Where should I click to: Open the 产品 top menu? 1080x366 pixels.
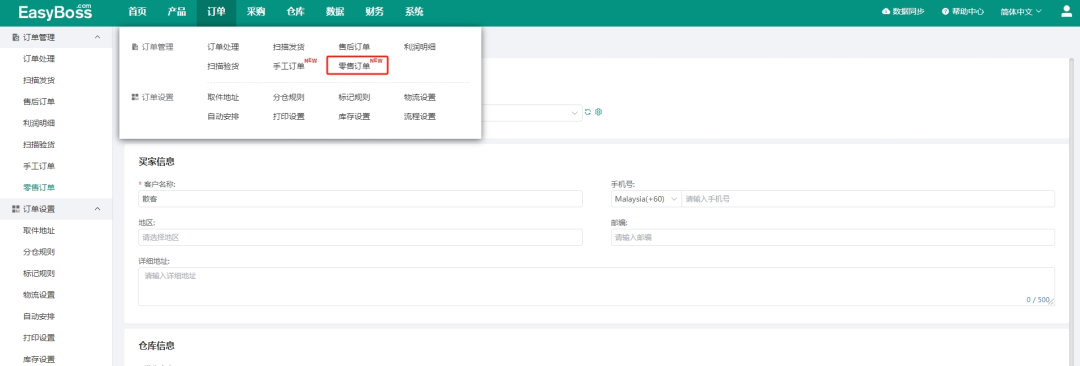(176, 12)
